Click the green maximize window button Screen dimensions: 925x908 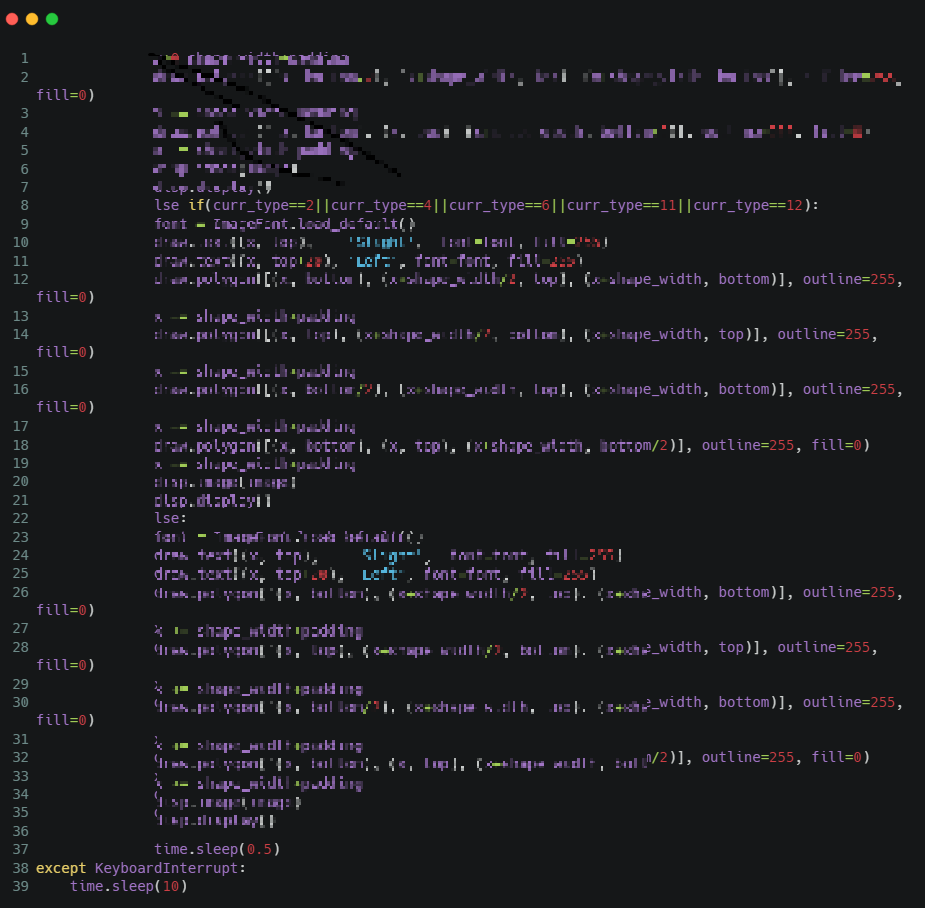point(52,19)
